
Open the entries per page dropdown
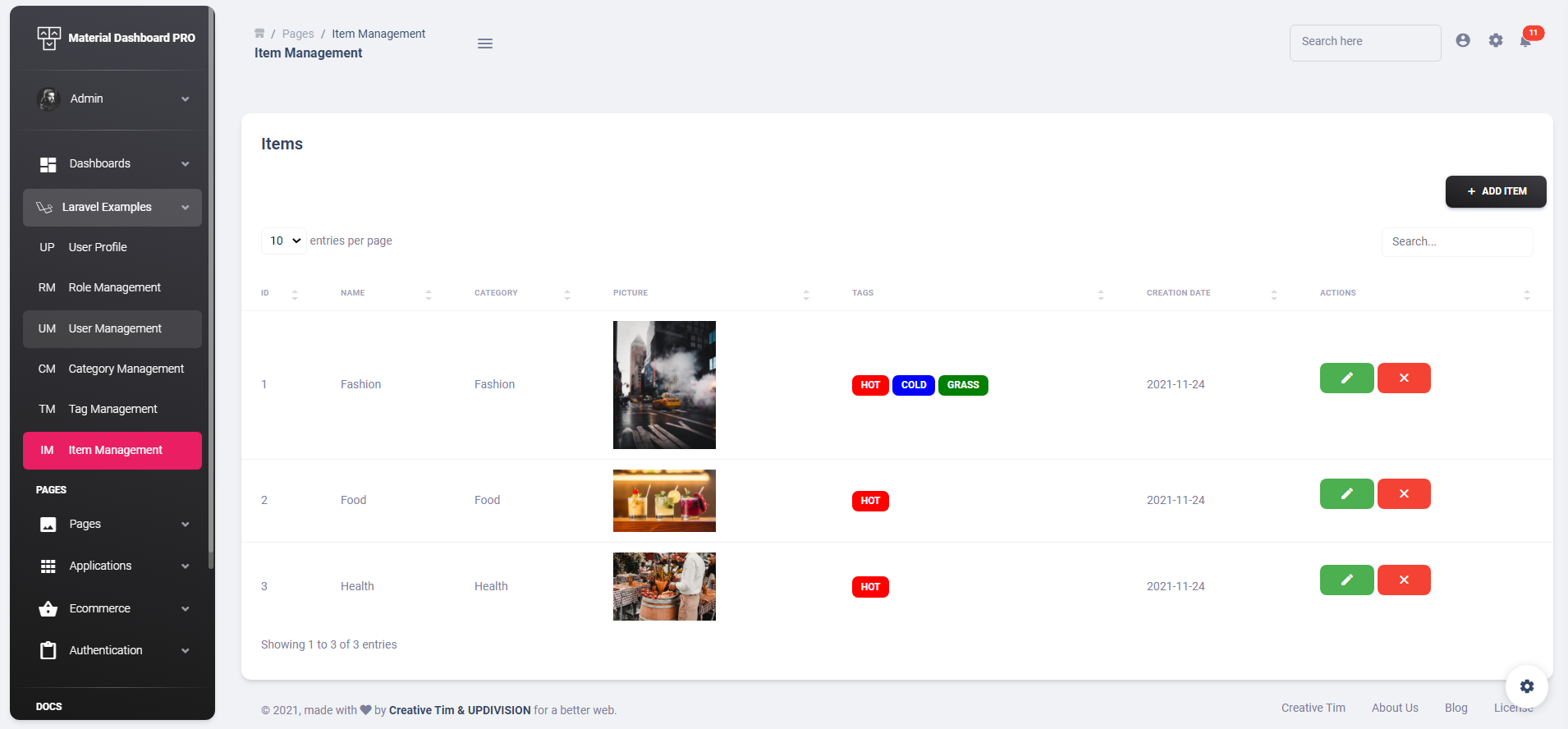click(284, 241)
